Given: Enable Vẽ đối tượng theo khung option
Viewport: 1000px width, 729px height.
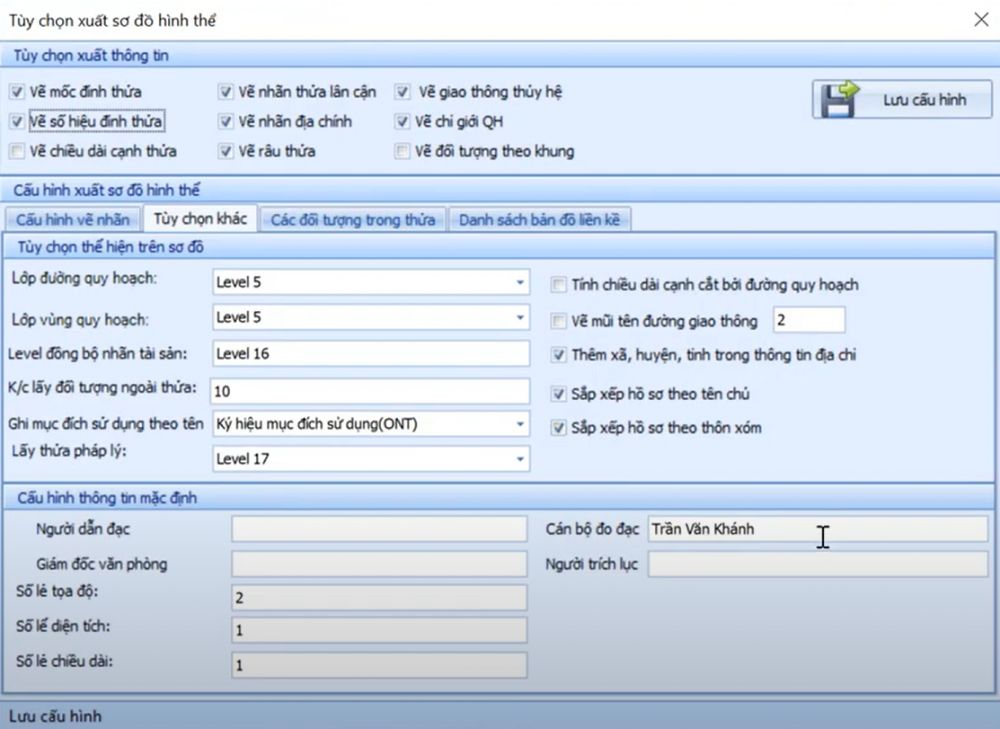Looking at the screenshot, I should tap(402, 152).
